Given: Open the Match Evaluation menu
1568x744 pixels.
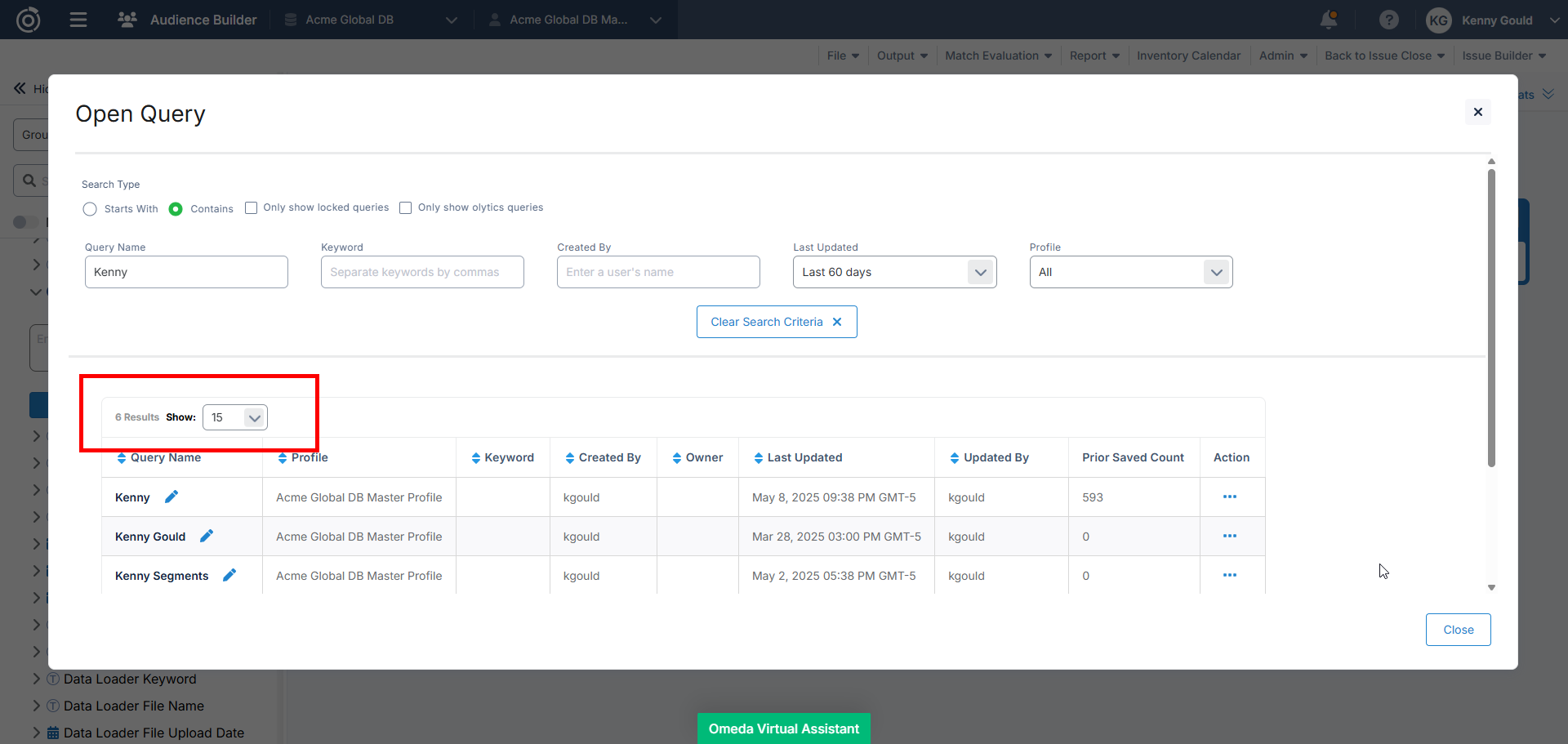Looking at the screenshot, I should [x=998, y=56].
